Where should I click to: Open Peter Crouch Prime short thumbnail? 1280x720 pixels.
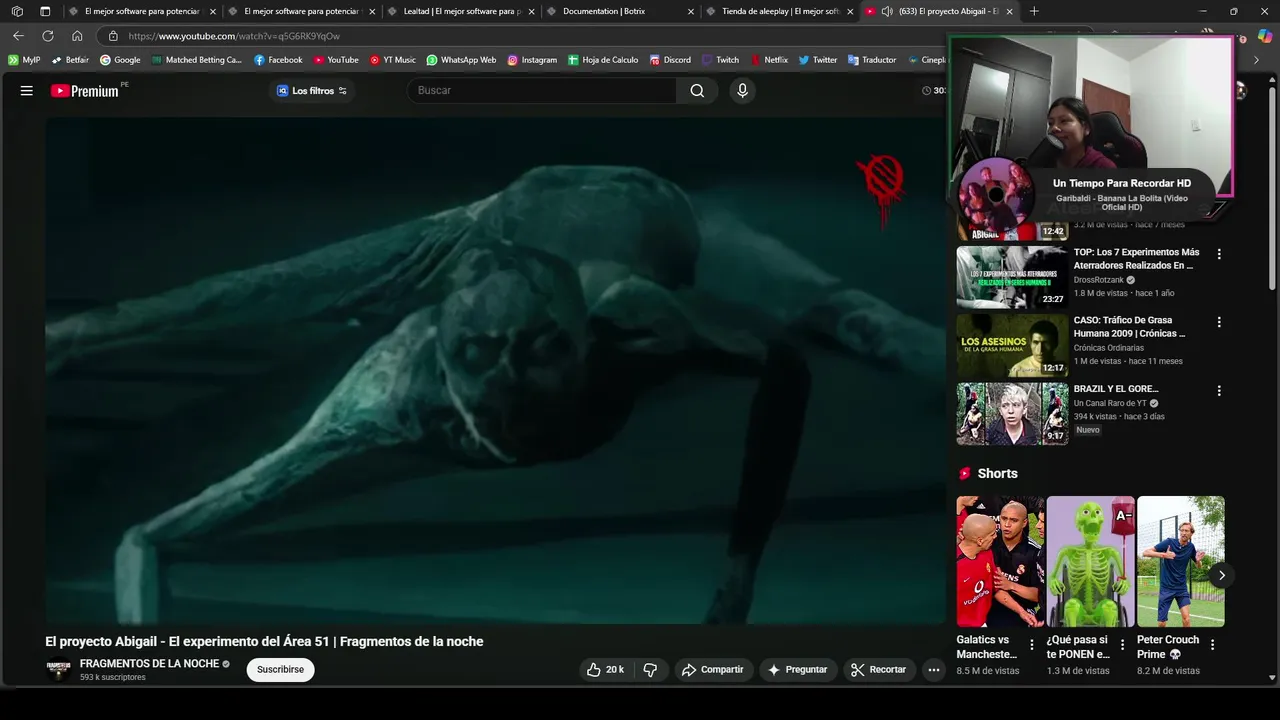1180,561
